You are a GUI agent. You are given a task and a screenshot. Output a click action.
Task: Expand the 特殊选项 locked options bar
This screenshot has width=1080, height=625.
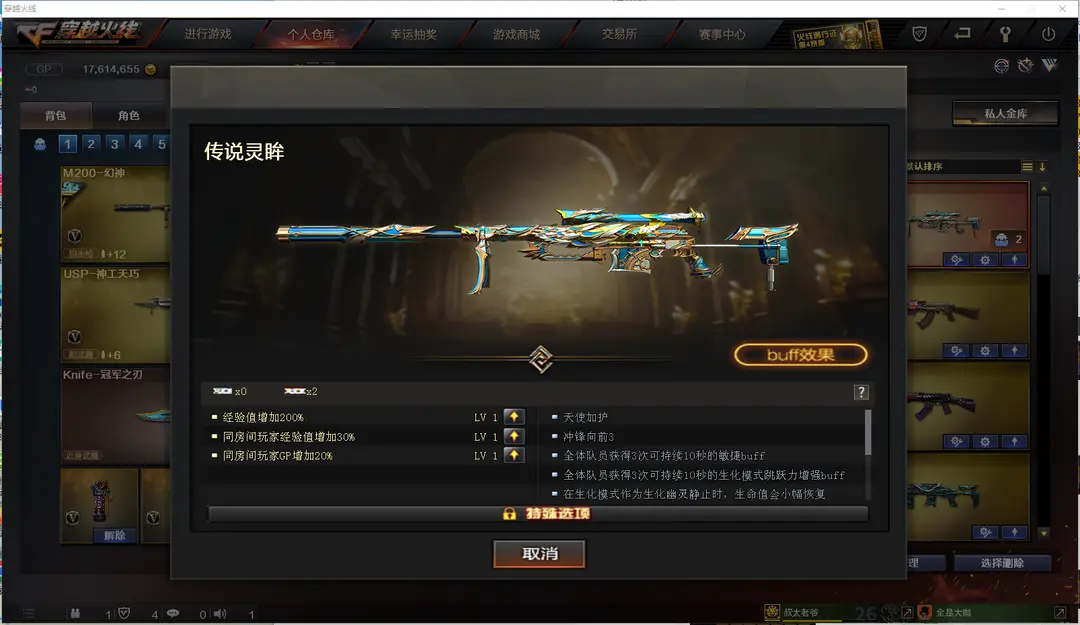point(538,514)
